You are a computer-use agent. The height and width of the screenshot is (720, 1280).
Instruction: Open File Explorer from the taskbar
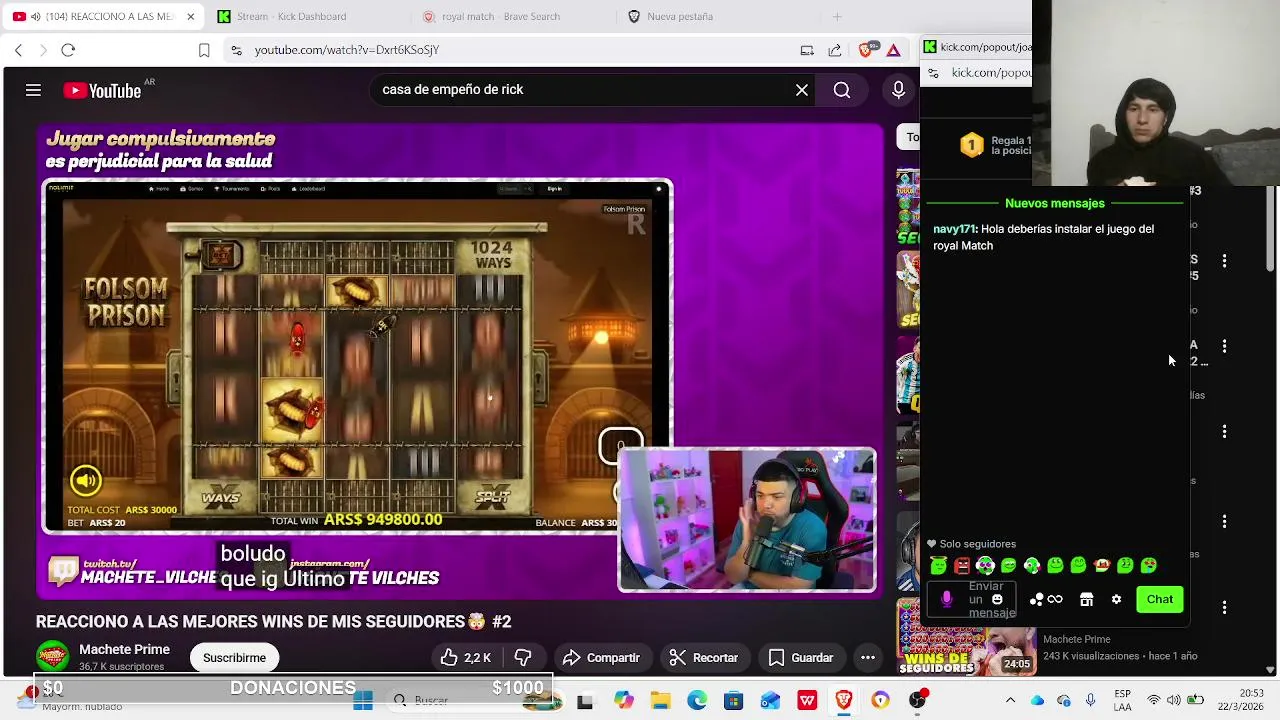click(x=660, y=701)
